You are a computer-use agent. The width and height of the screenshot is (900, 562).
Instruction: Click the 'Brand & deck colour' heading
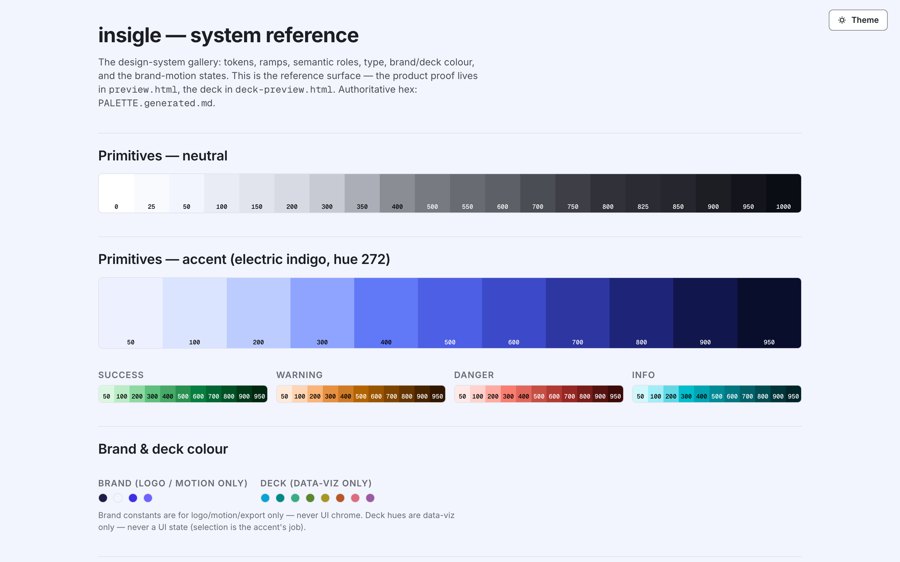click(x=162, y=449)
